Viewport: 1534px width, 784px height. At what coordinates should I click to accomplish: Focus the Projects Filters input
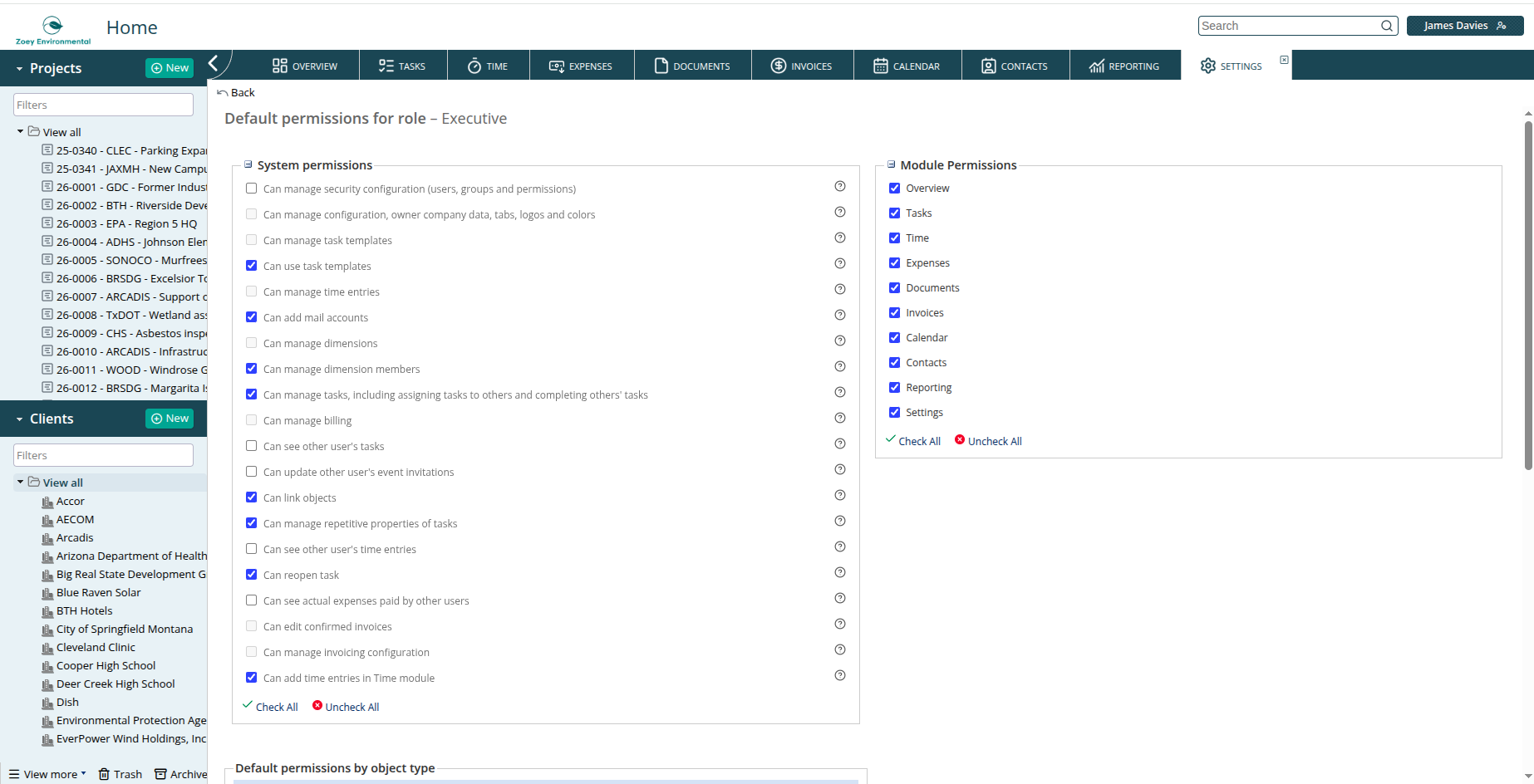click(x=104, y=105)
